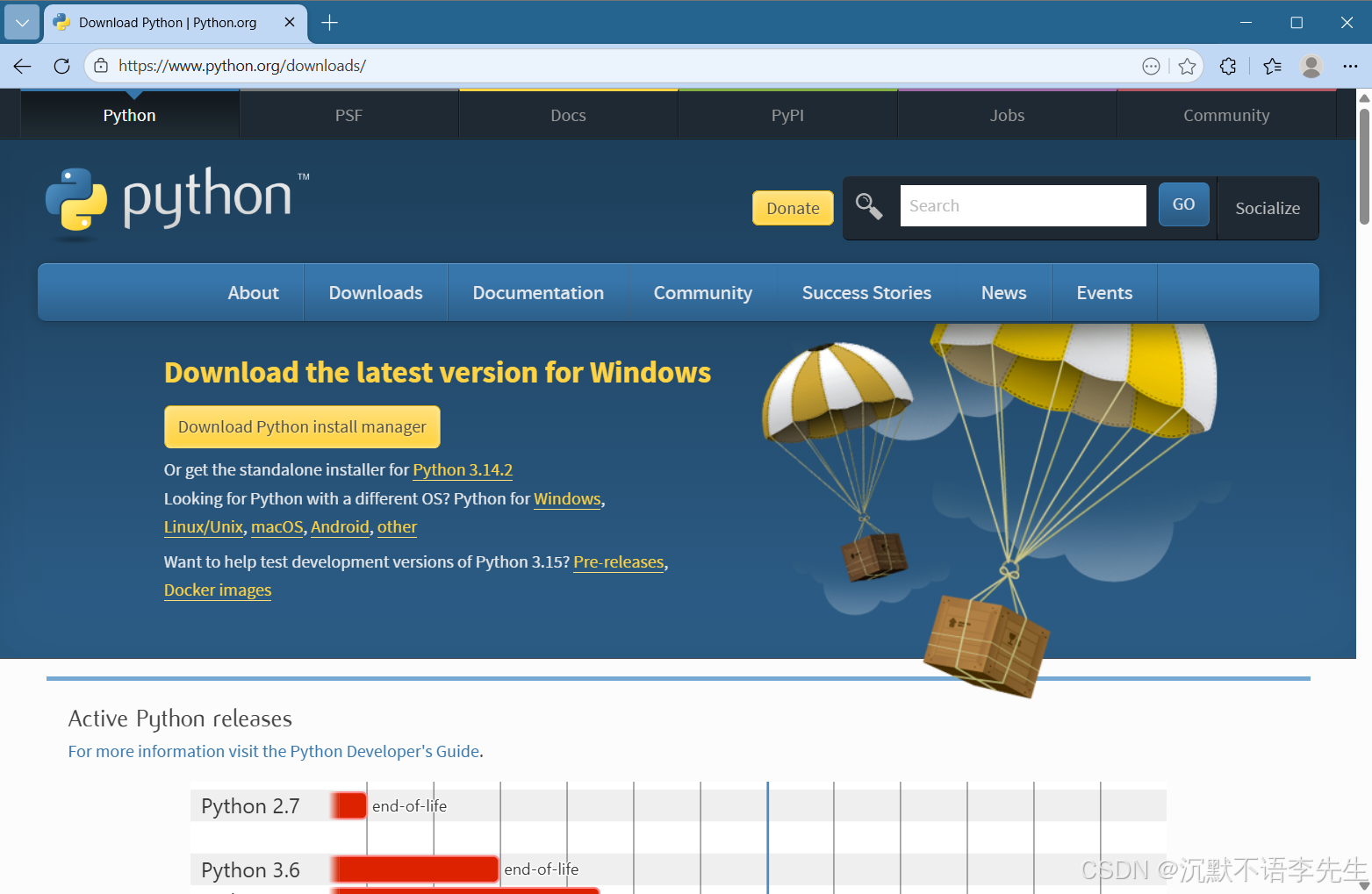Open the Android link
This screenshot has height=894, width=1372.
tap(340, 527)
